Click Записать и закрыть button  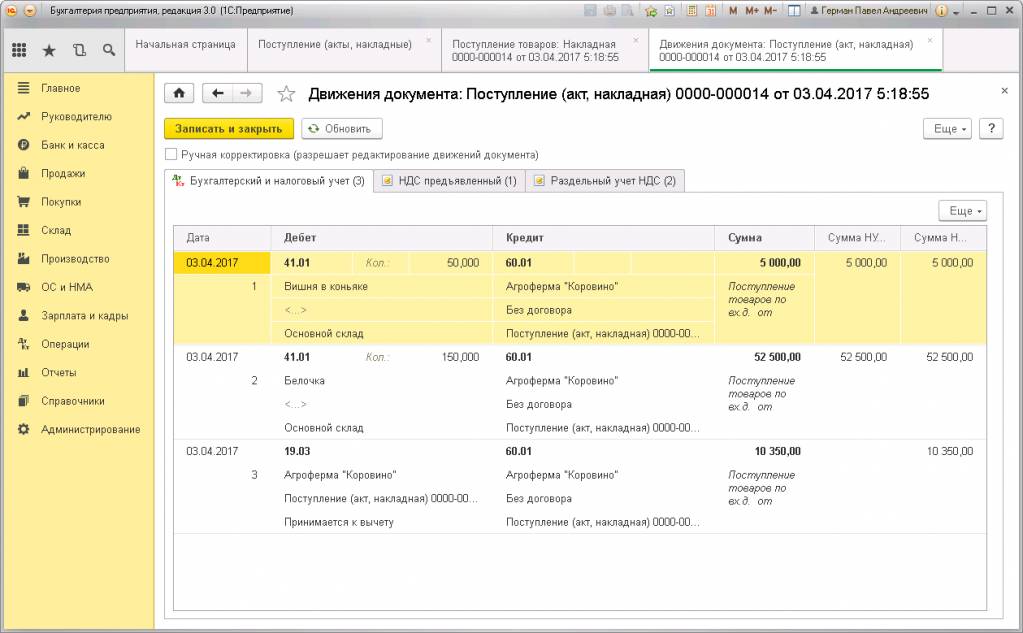pyautogui.click(x=228, y=129)
